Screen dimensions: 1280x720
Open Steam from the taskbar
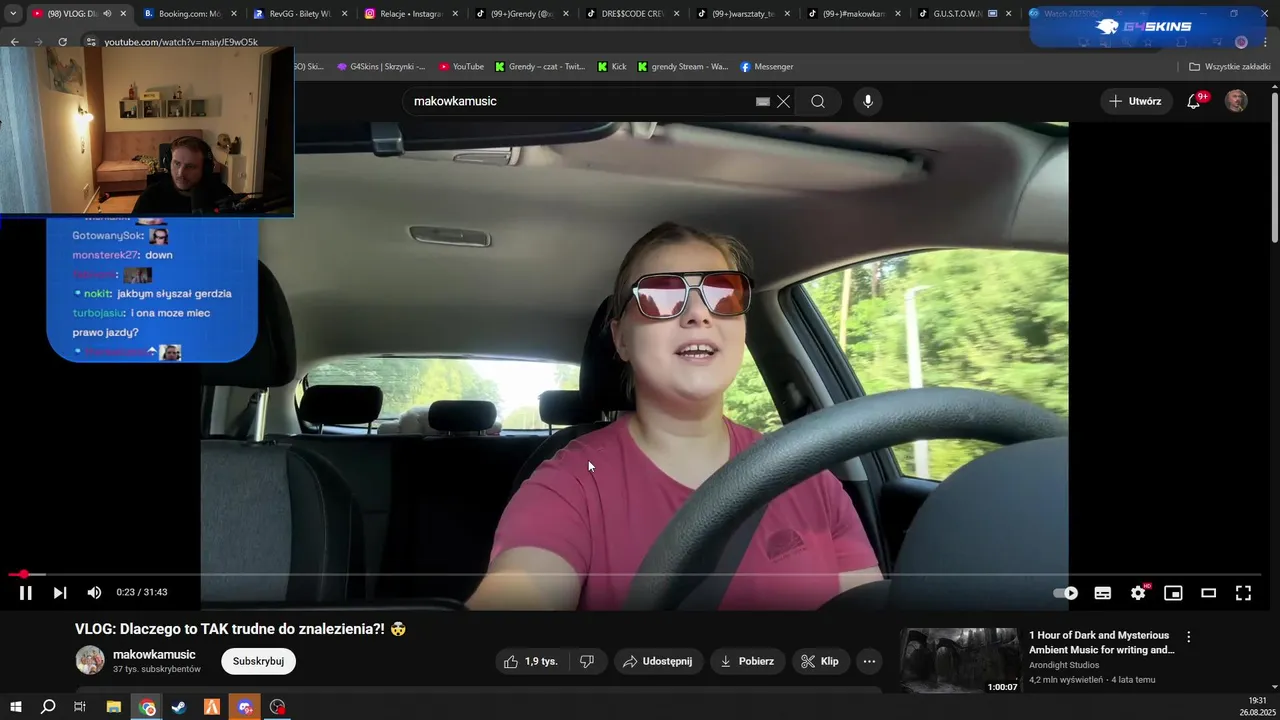pos(179,707)
